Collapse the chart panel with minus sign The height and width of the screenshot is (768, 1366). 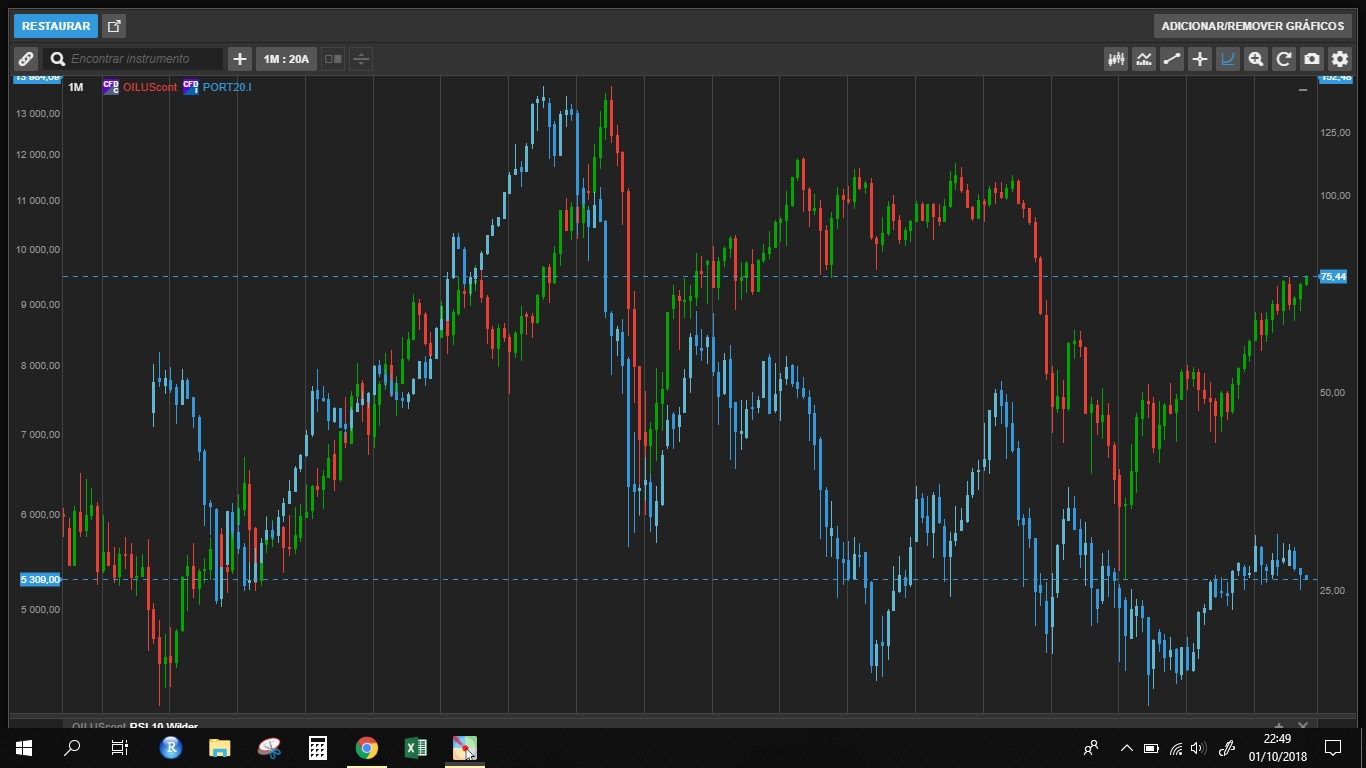[1303, 90]
